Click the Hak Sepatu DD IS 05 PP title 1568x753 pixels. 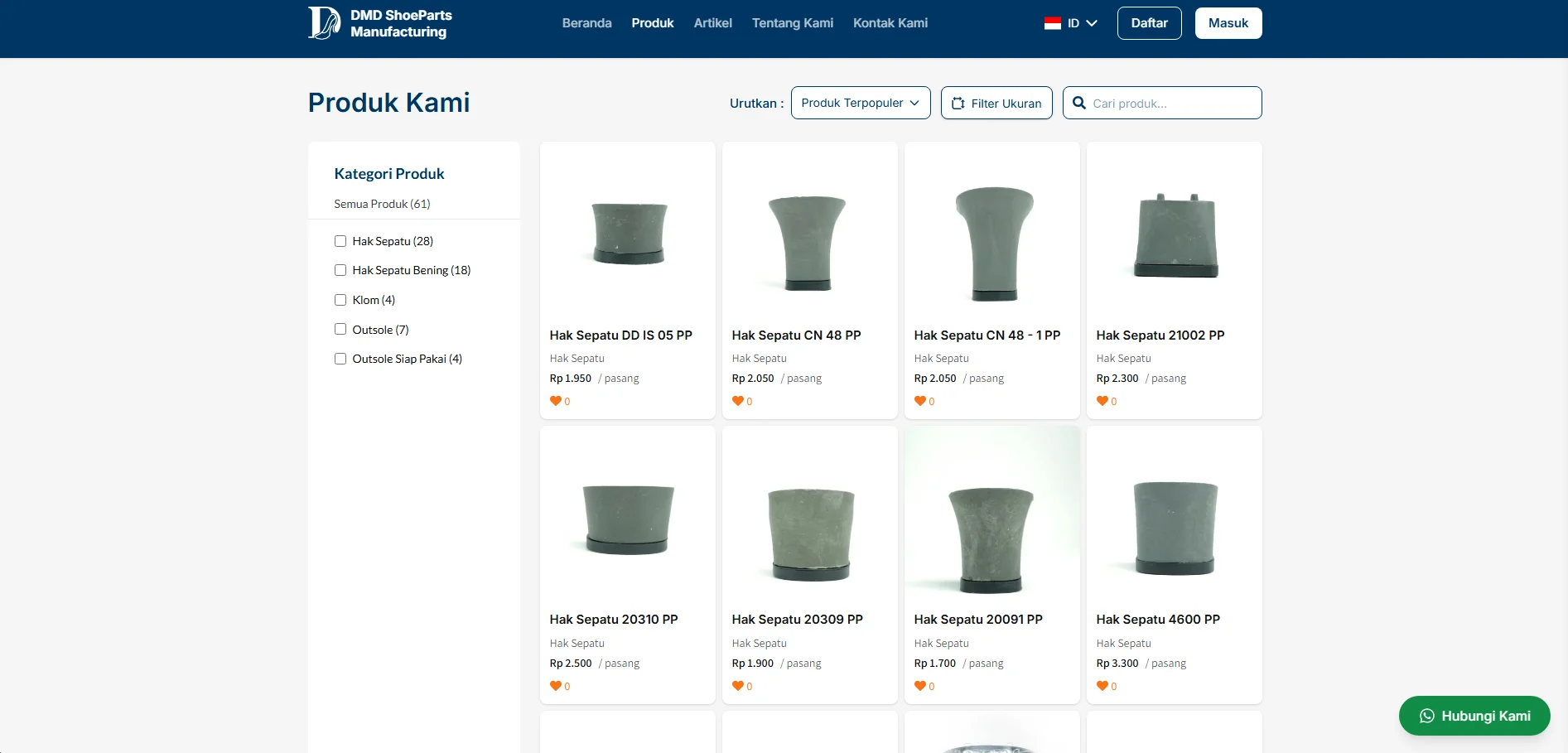[x=621, y=335]
